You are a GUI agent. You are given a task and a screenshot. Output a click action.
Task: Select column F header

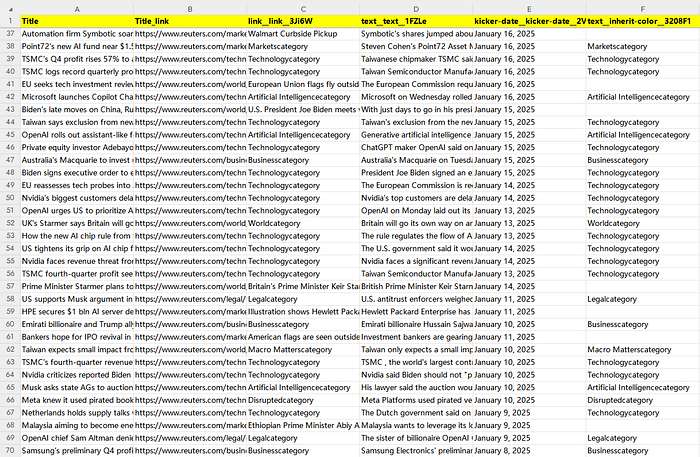tap(643, 9)
